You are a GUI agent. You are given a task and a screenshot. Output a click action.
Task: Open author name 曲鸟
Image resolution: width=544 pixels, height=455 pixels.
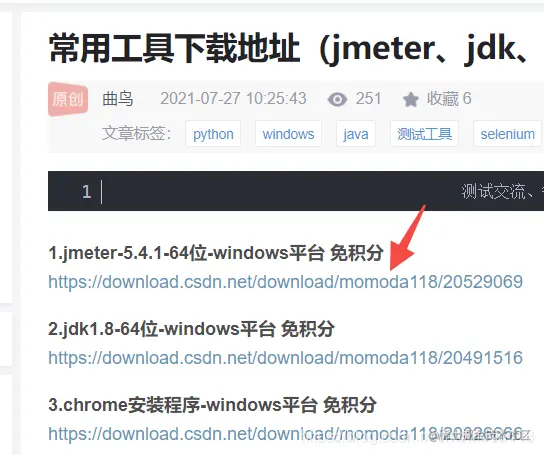[118, 99]
